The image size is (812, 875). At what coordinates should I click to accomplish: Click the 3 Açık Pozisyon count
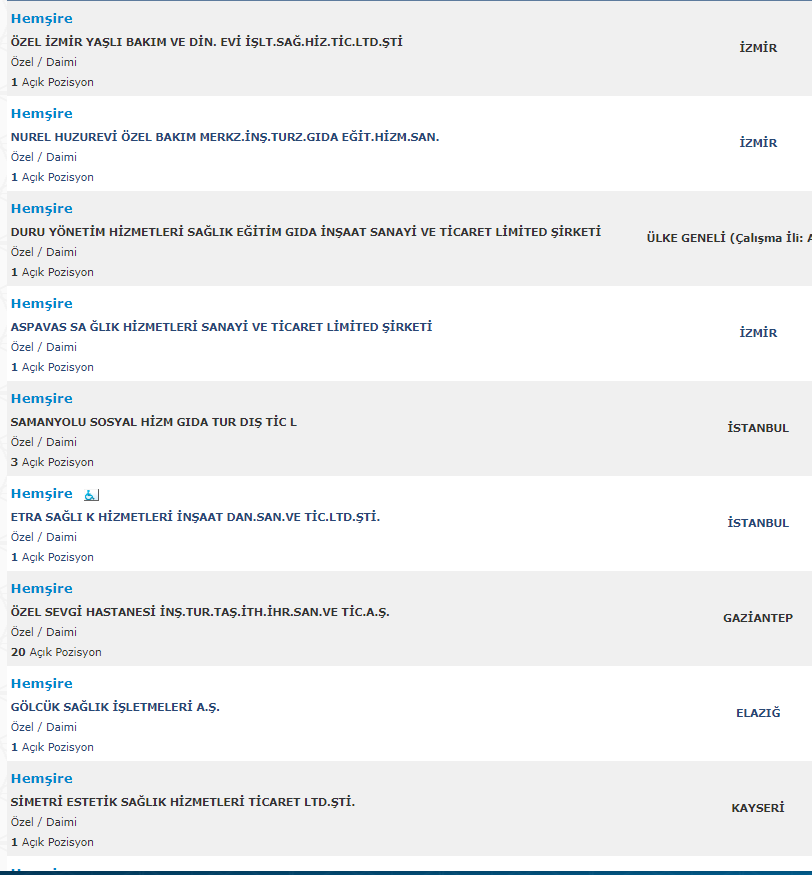click(52, 462)
